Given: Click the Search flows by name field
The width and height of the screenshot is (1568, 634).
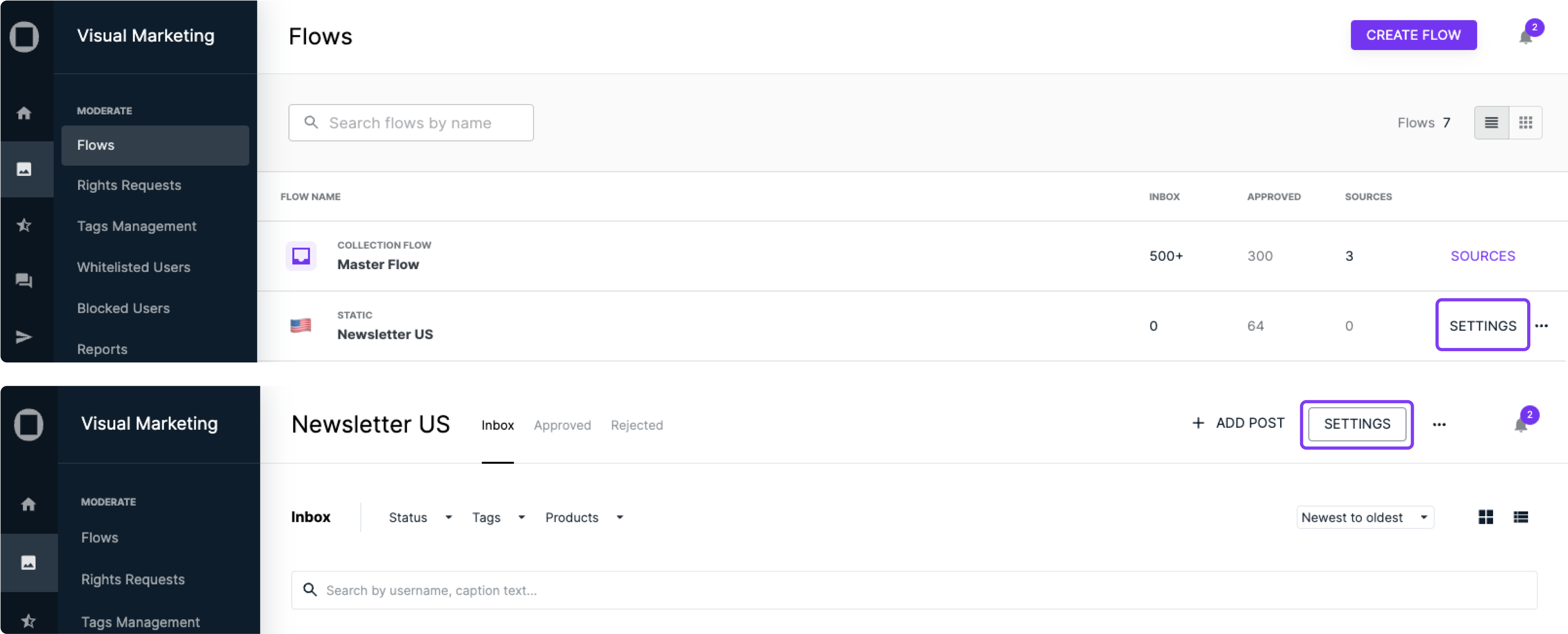Looking at the screenshot, I should point(411,123).
